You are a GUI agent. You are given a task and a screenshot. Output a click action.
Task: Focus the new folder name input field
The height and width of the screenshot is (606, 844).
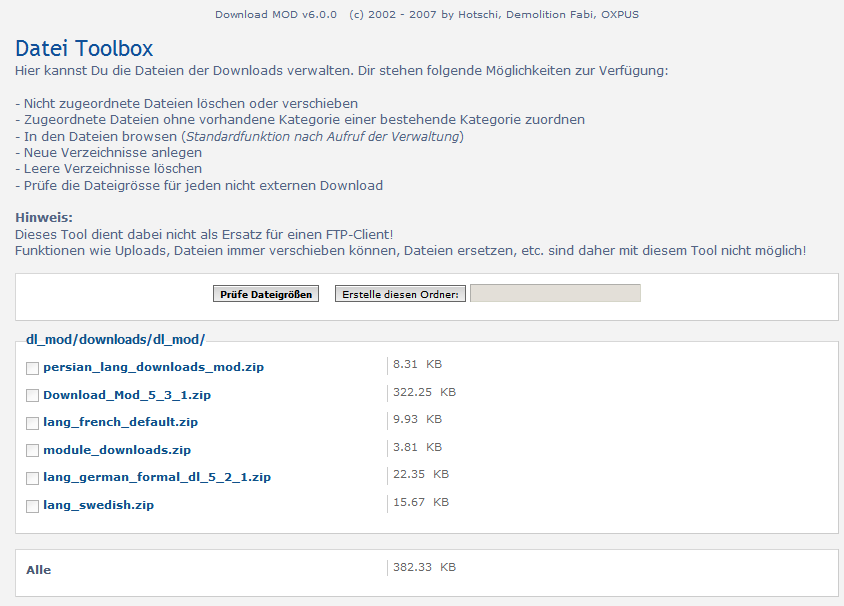[x=555, y=293]
